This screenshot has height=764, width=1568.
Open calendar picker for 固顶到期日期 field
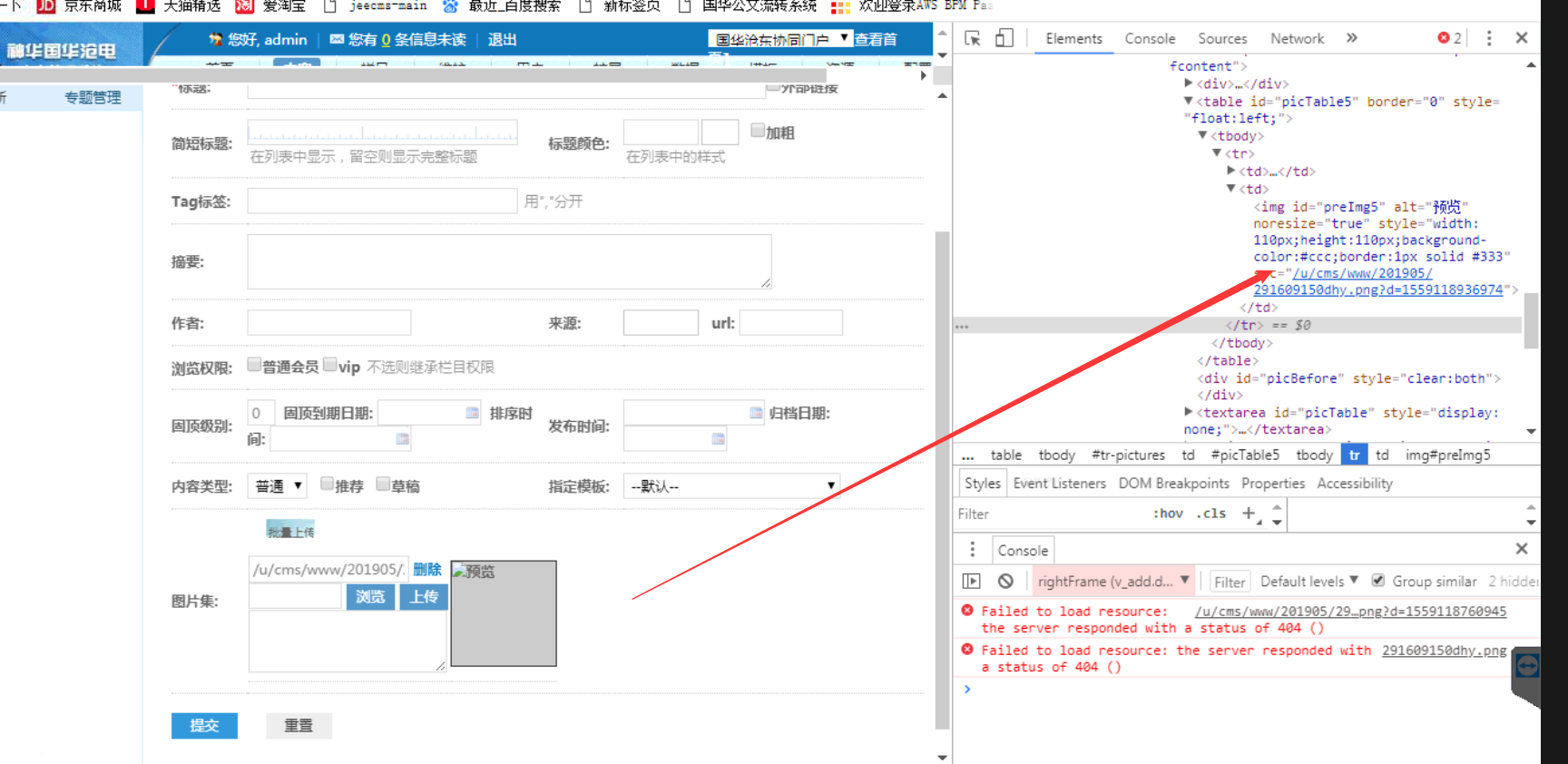[x=472, y=413]
